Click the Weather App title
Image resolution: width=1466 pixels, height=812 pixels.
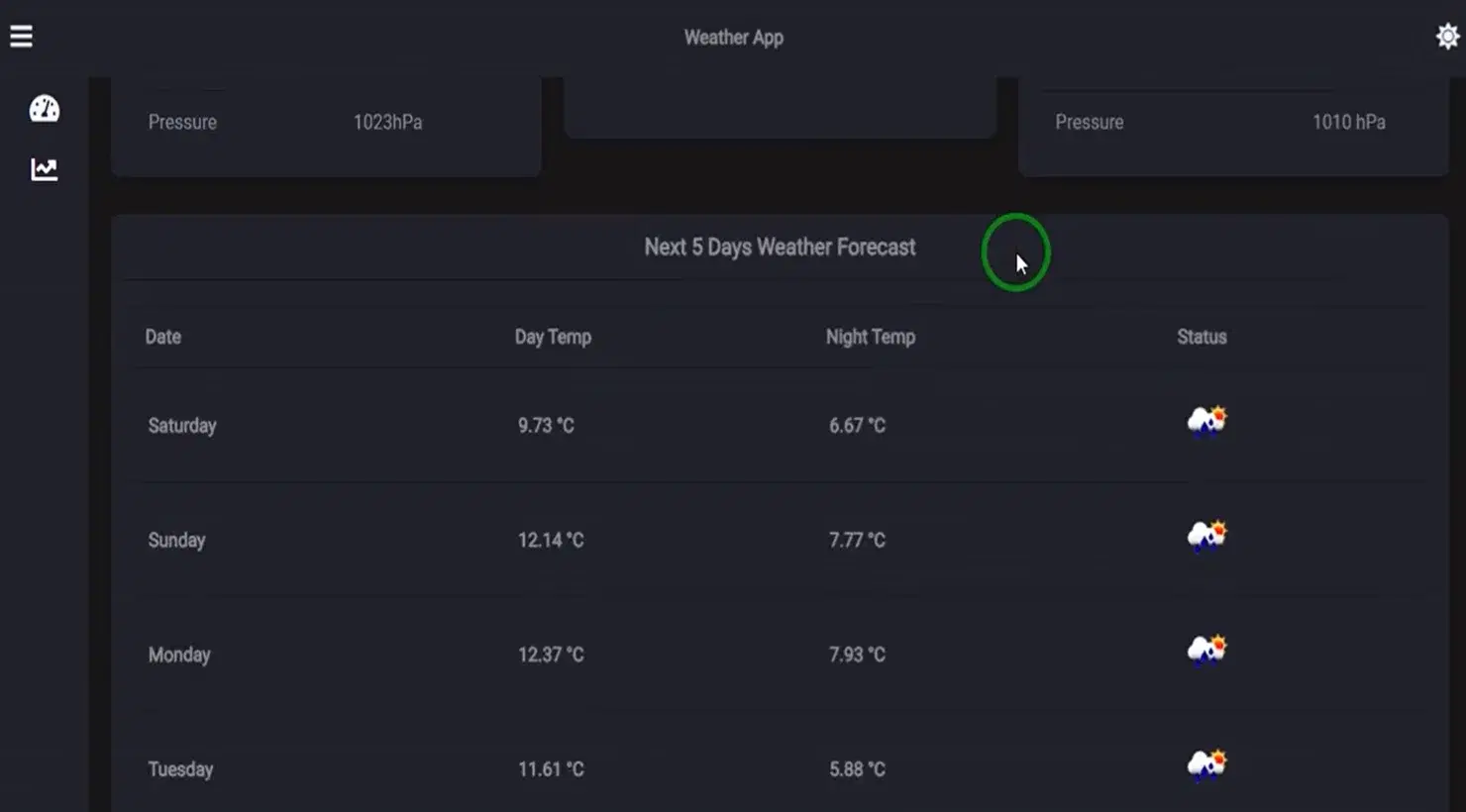pyautogui.click(x=733, y=38)
